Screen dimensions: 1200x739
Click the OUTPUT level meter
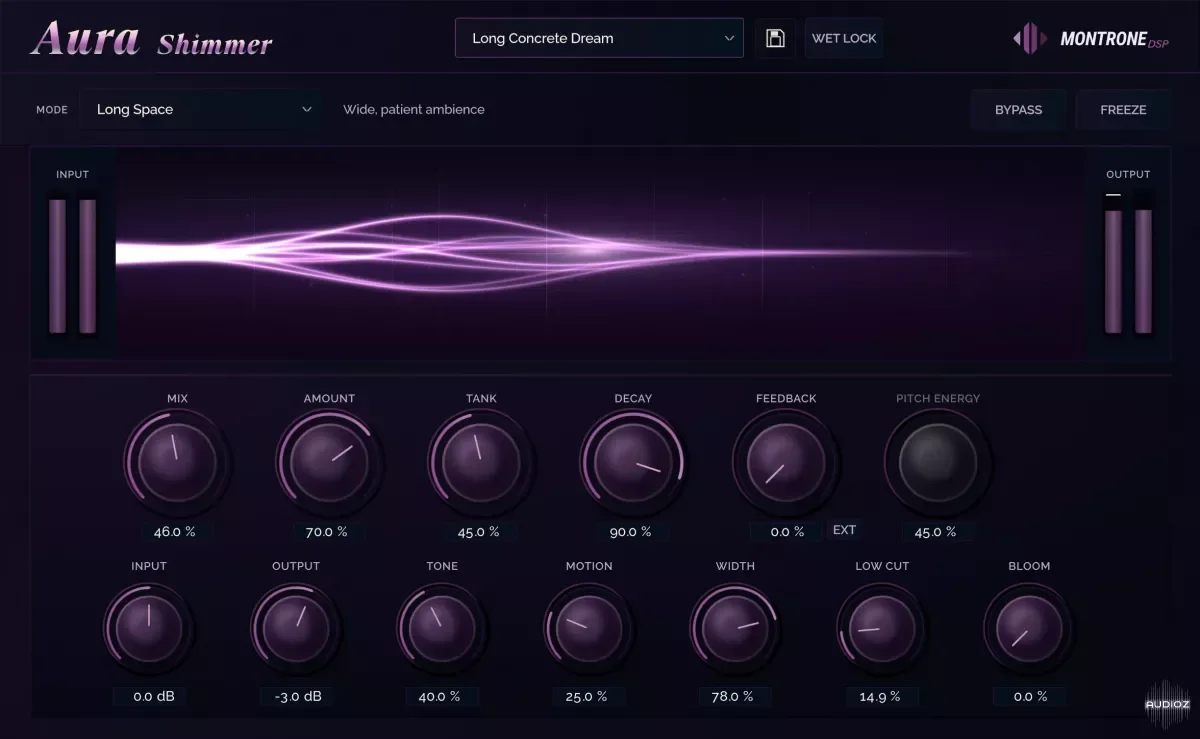1128,264
